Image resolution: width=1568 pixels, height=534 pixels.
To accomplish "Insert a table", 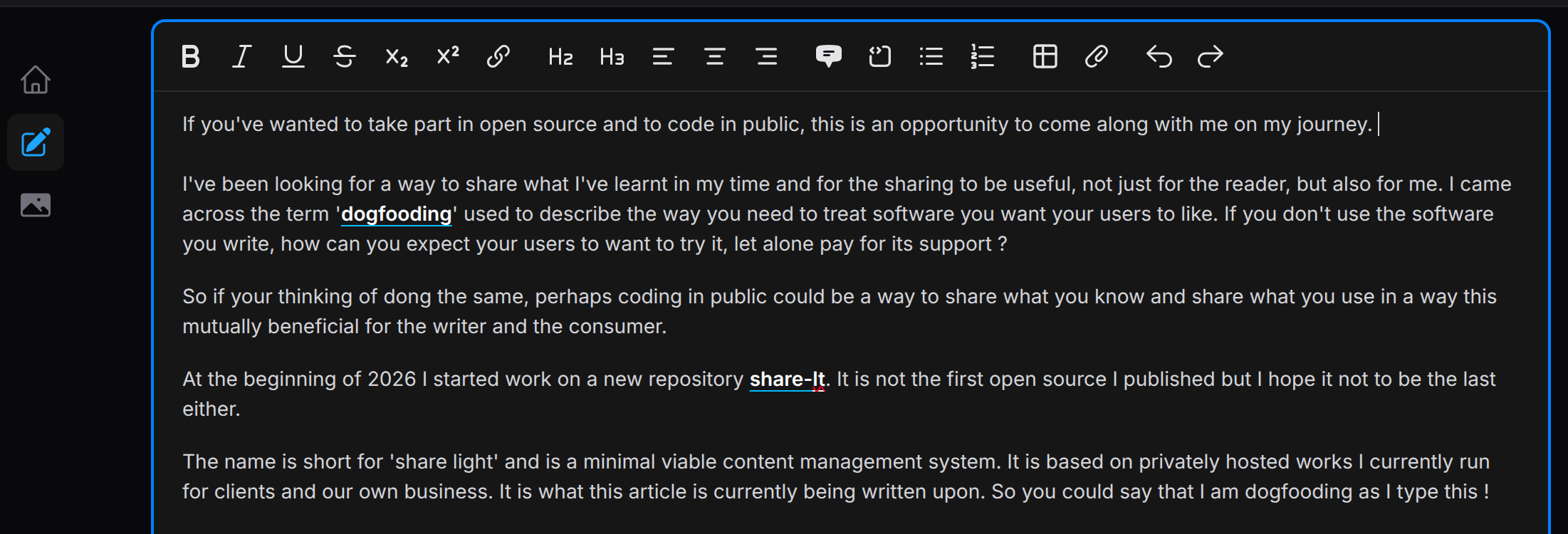I will pos(1045,56).
